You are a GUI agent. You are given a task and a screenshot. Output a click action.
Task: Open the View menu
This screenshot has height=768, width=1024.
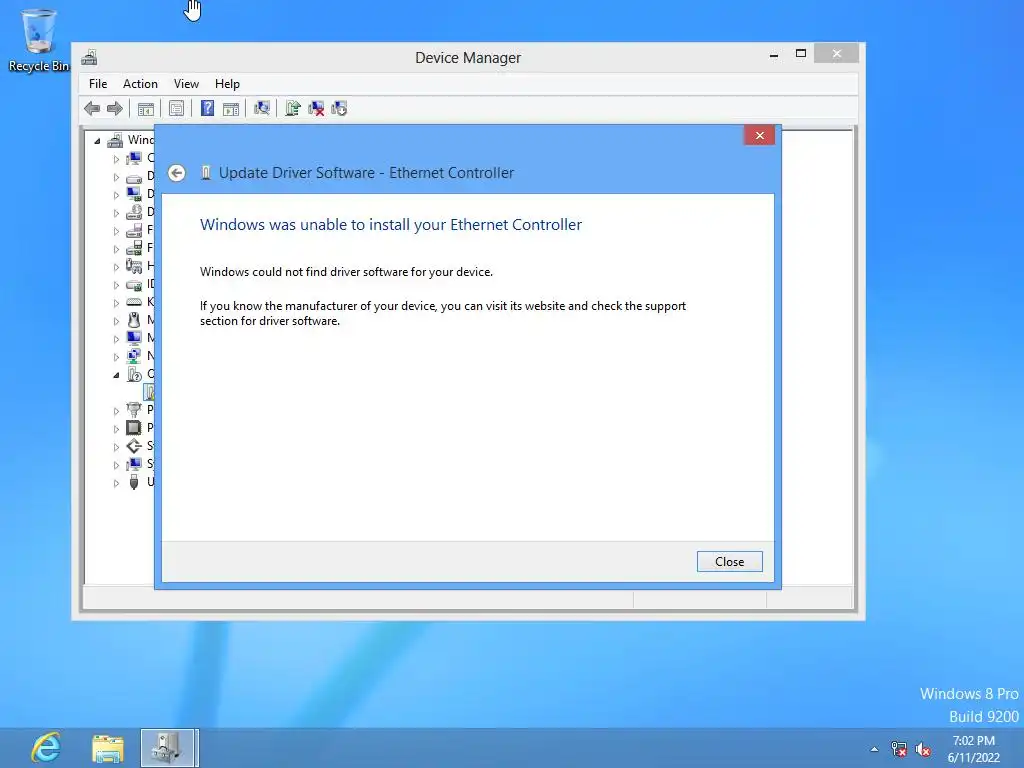pyautogui.click(x=186, y=84)
